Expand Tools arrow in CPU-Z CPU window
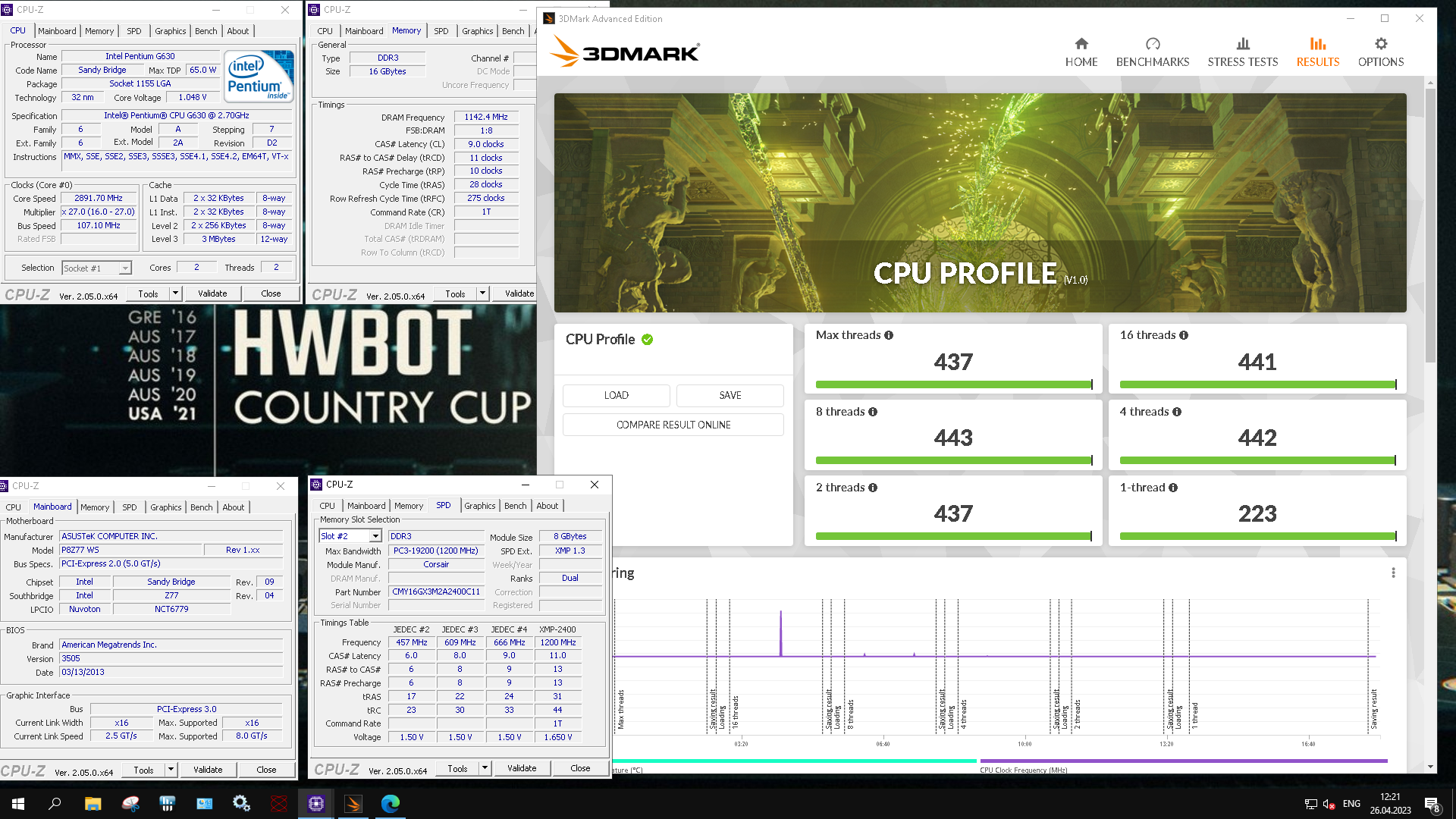The width and height of the screenshot is (1456, 819). (x=175, y=293)
